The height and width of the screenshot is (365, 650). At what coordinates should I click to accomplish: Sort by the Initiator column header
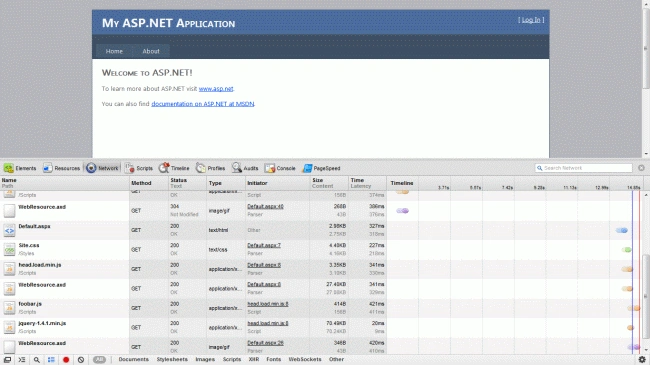(x=277, y=183)
